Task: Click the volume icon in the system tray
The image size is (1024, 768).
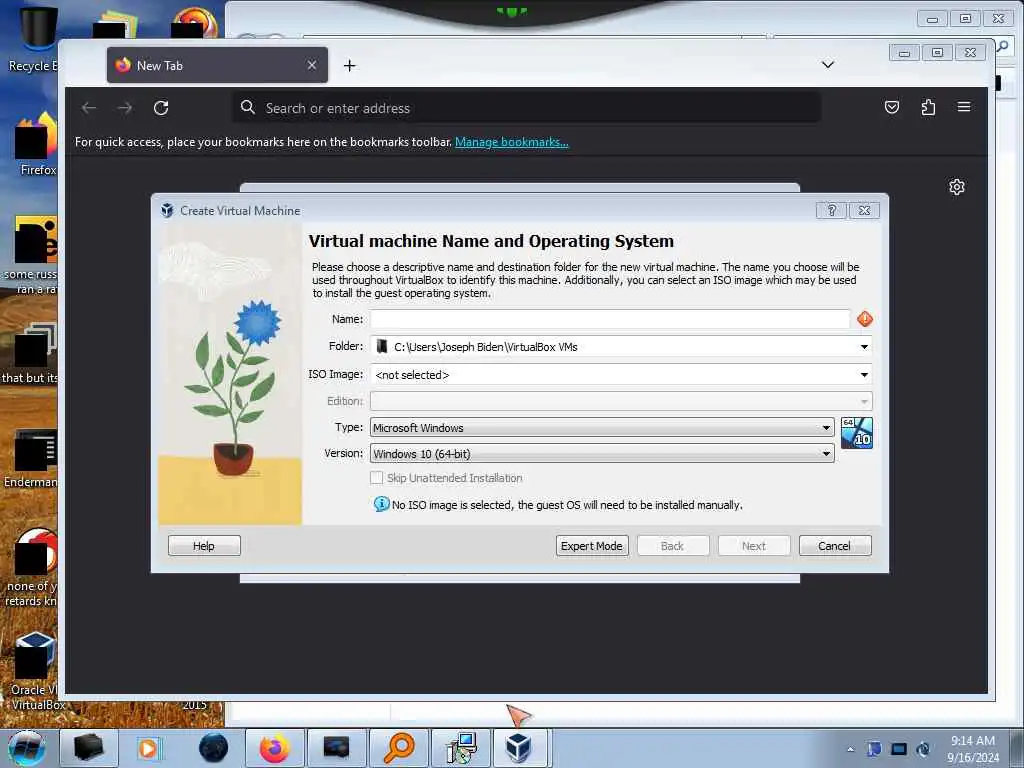Action: 923,749
